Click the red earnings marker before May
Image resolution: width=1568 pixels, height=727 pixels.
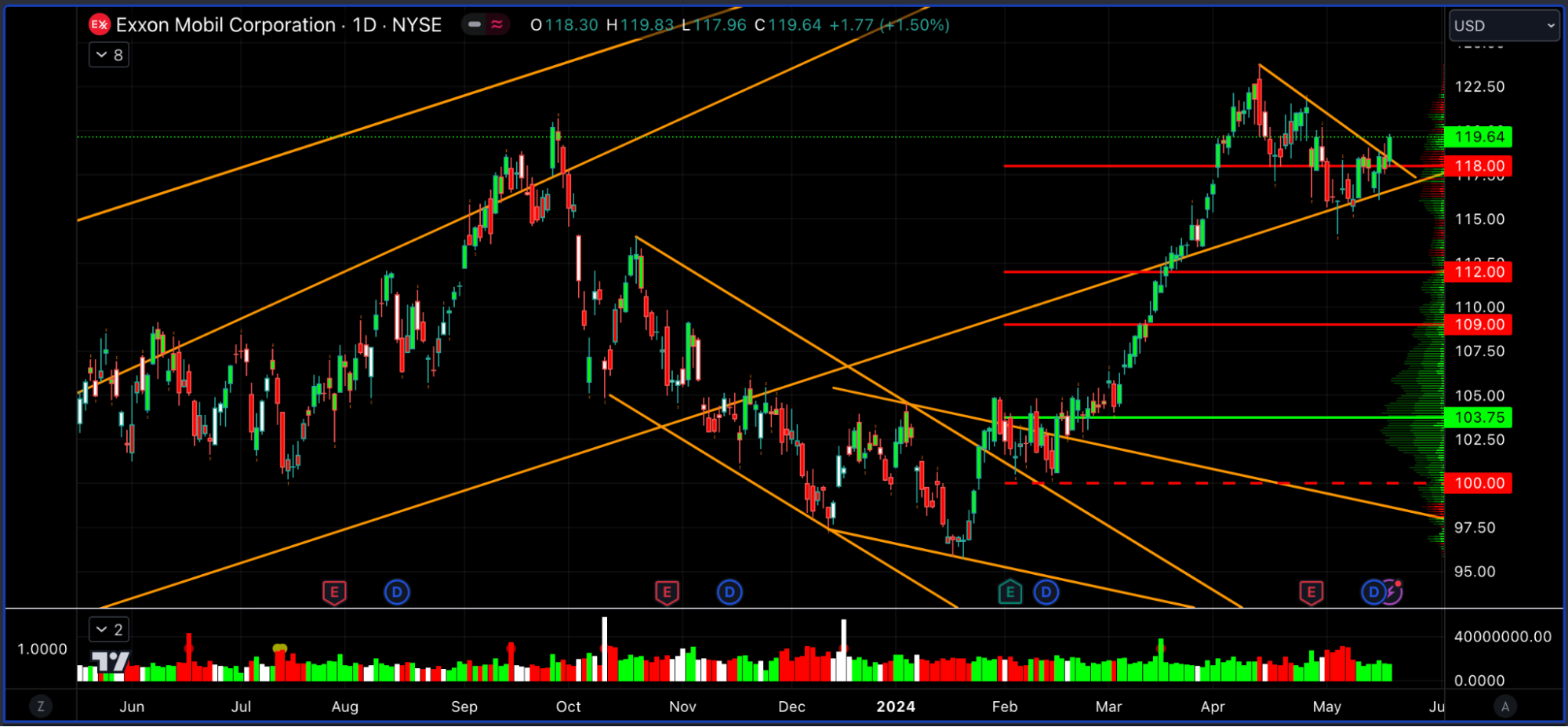tap(1311, 592)
